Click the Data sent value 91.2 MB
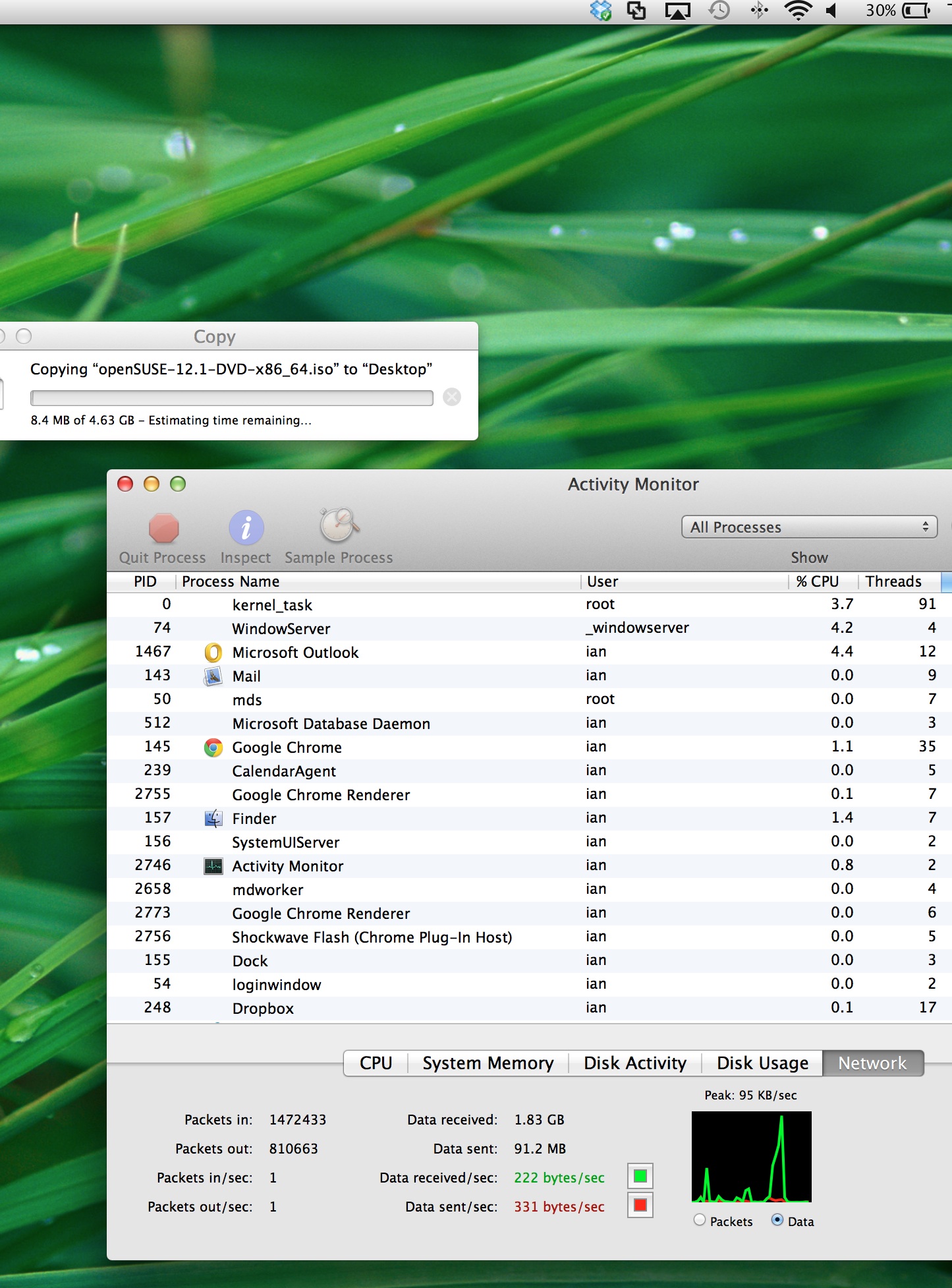952x1288 pixels. tap(540, 1149)
